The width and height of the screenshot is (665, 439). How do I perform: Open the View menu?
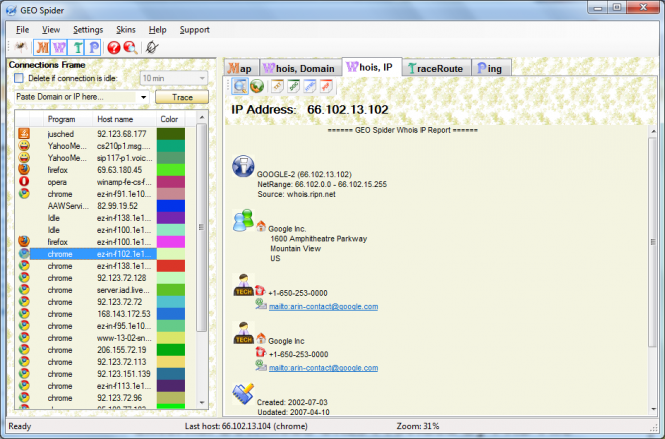(x=51, y=30)
